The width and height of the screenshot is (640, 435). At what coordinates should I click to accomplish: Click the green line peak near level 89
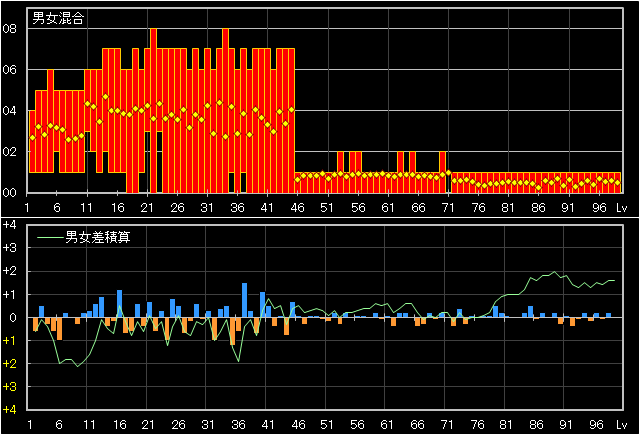point(554,272)
